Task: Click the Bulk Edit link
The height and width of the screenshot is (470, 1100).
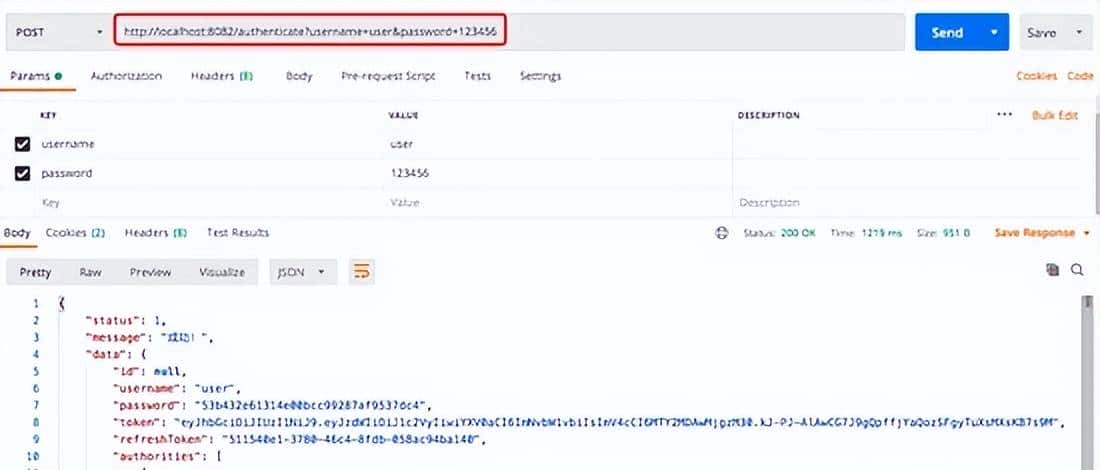Action: pyautogui.click(x=1054, y=114)
